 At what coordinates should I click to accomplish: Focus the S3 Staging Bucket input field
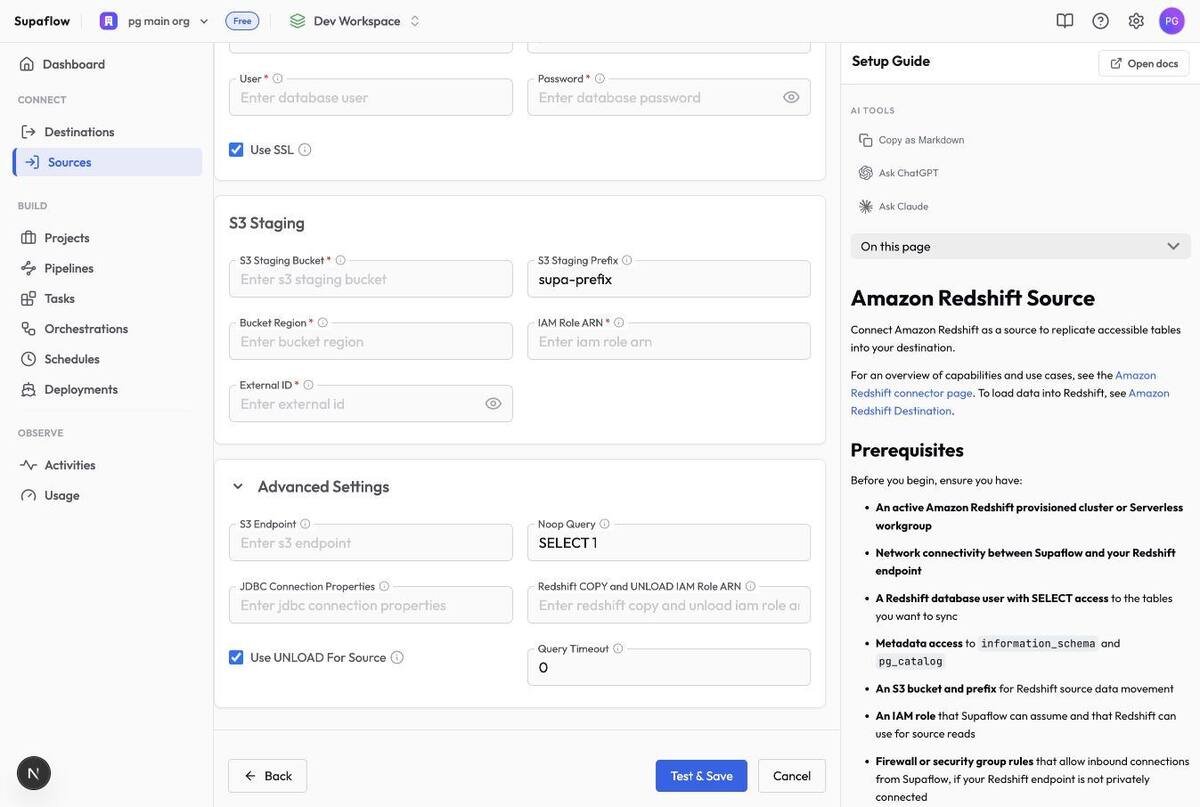(x=371, y=279)
